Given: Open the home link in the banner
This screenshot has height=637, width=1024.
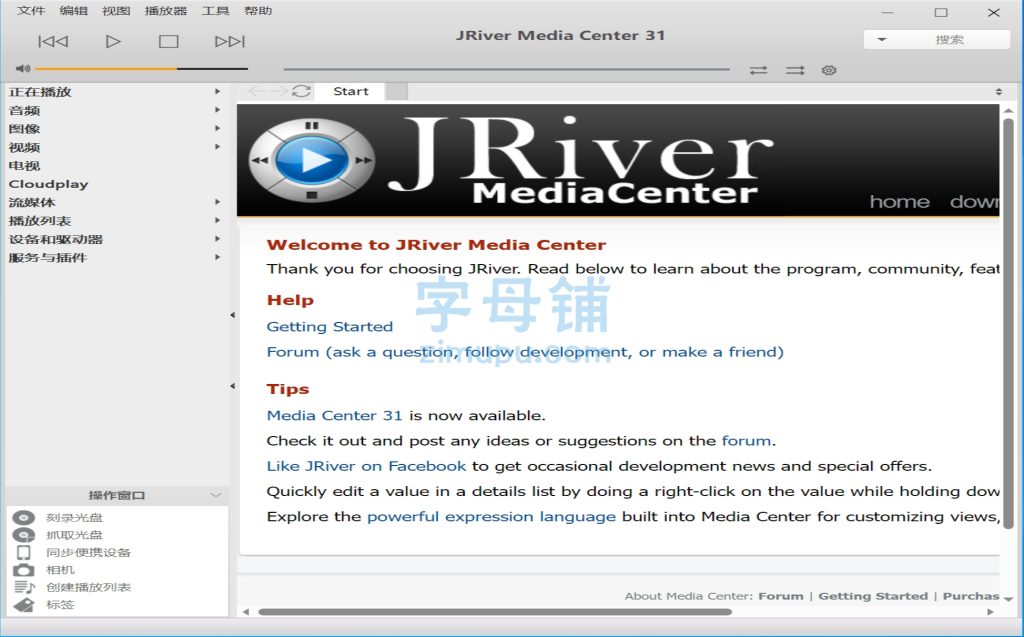Looking at the screenshot, I should [x=899, y=202].
